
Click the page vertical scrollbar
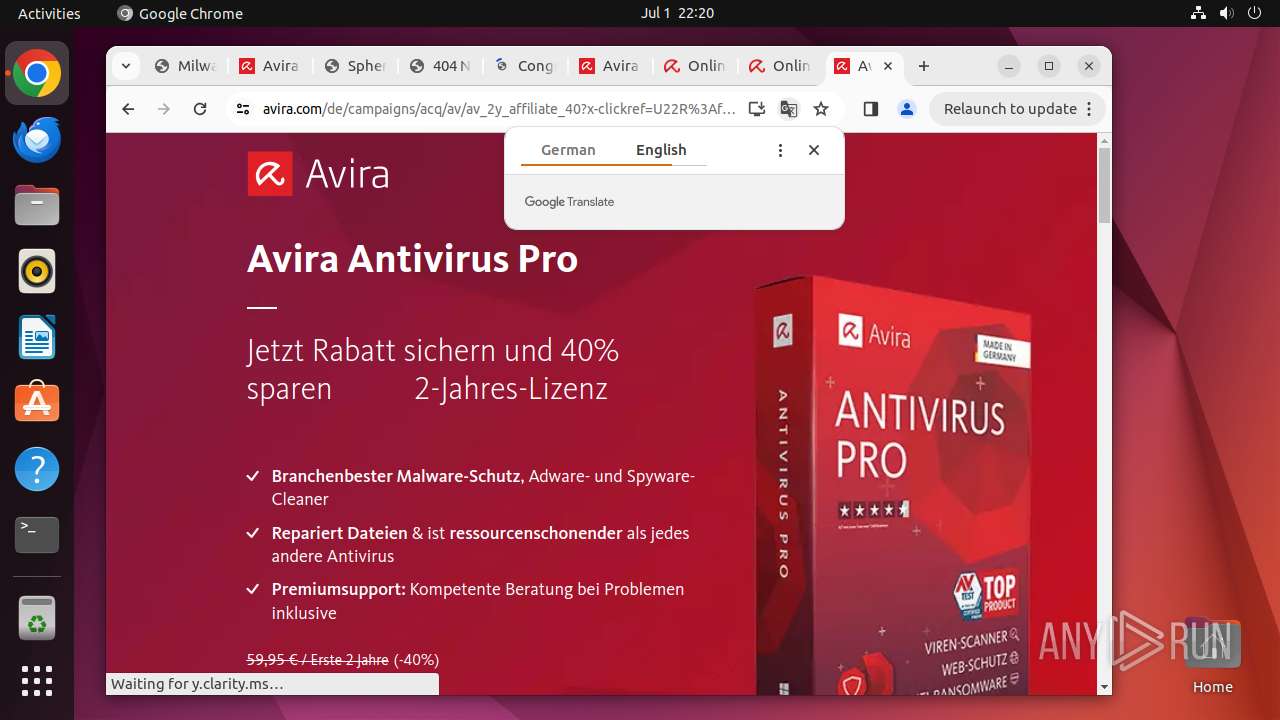pyautogui.click(x=1104, y=186)
